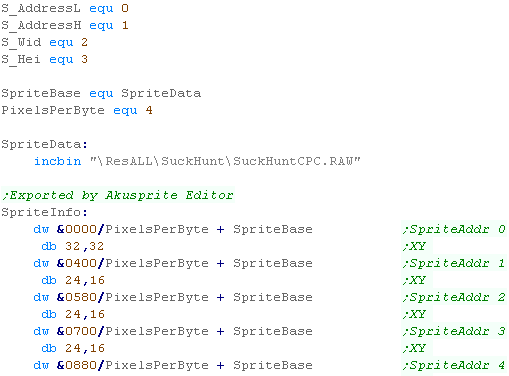
Task: Click ;XY comment beside db 32,32
Action: [x=414, y=246]
